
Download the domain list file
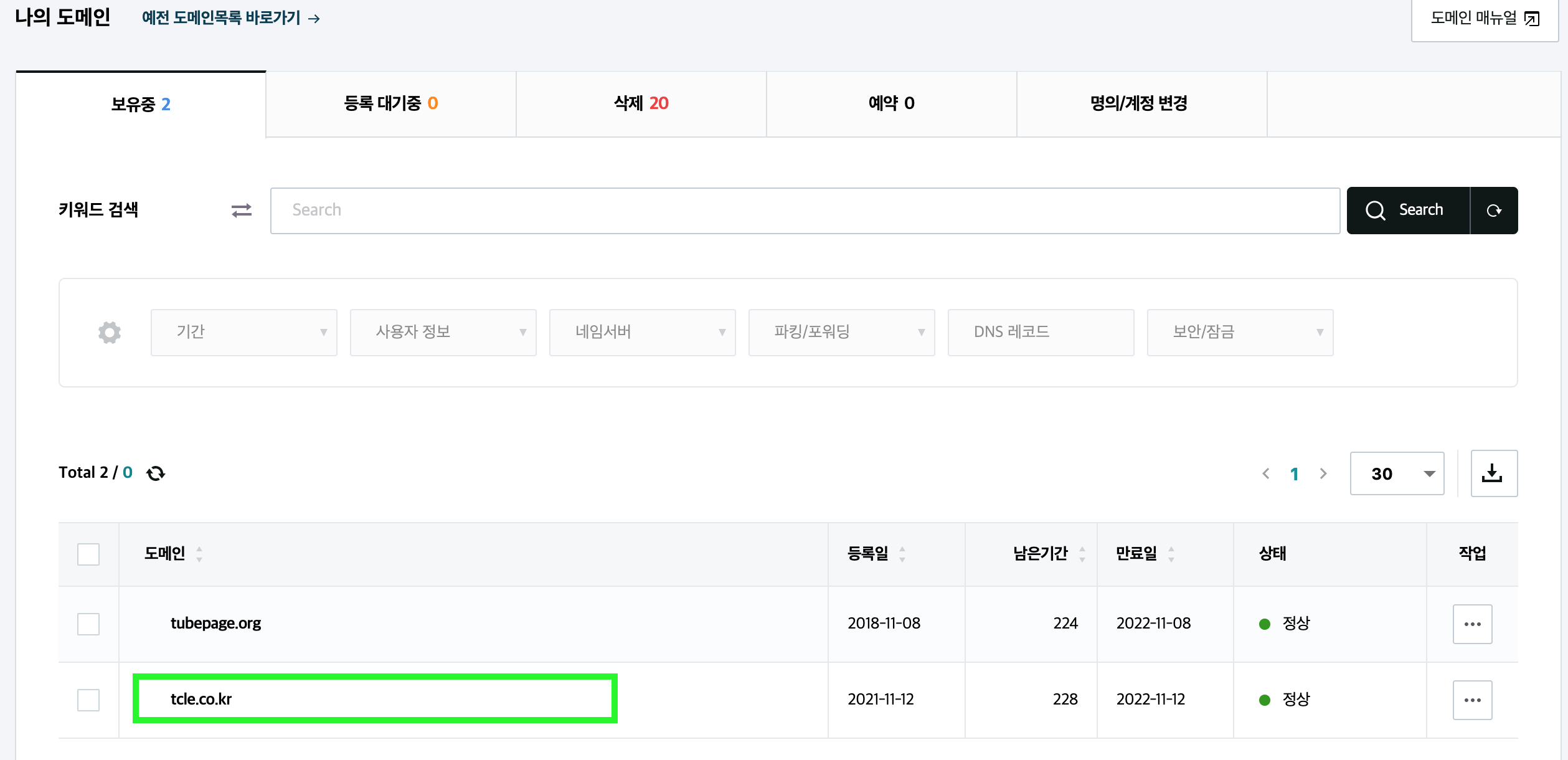(x=1493, y=473)
